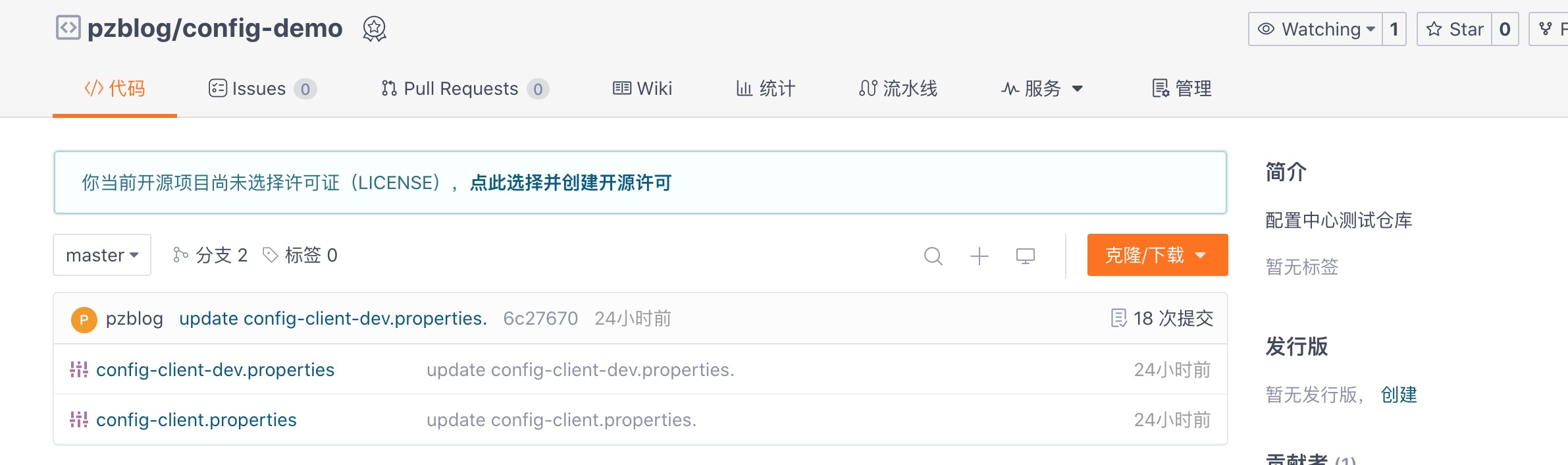Click the 分支 2 branches icon
This screenshot has height=465, width=1568.
pos(180,255)
